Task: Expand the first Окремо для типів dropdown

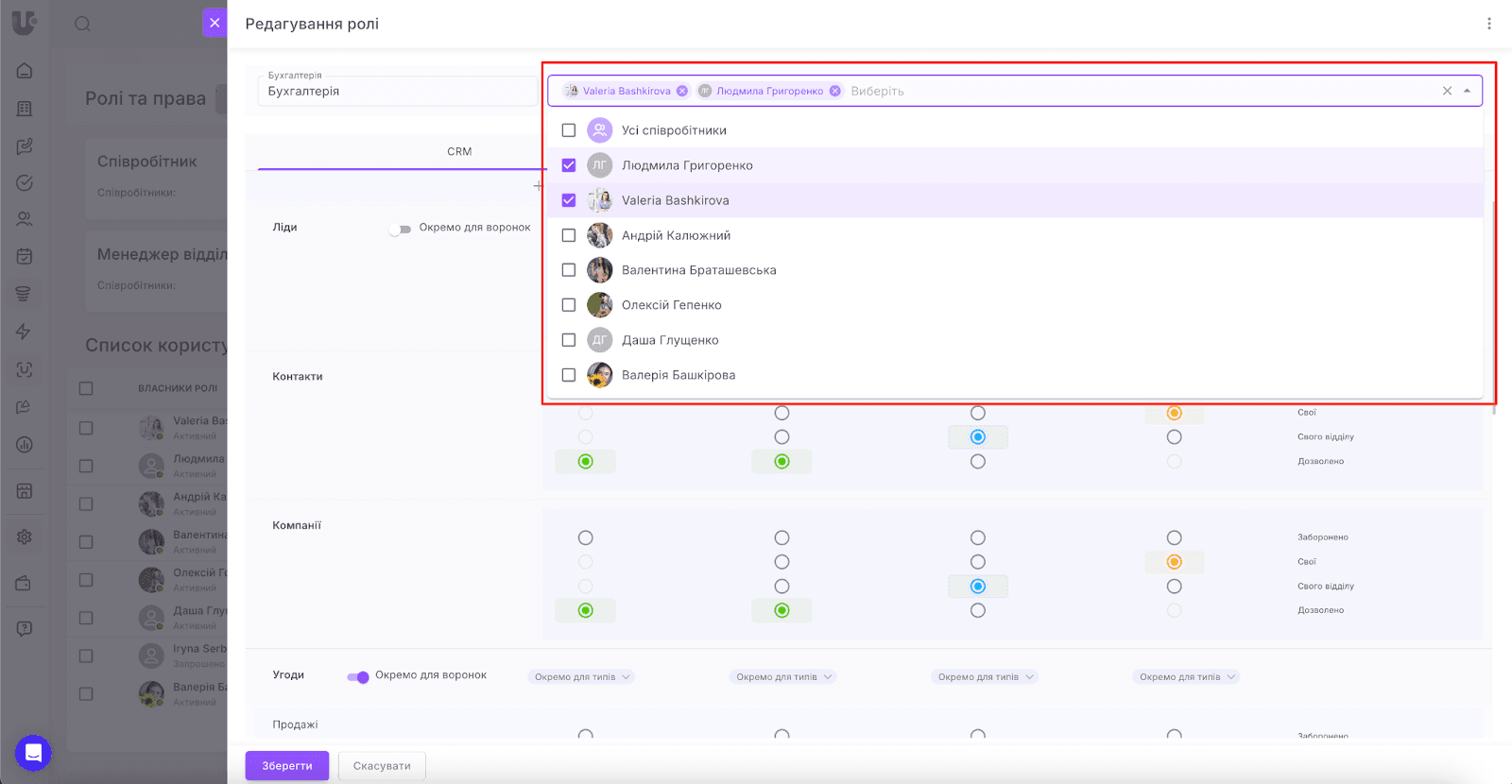Action: click(x=581, y=676)
